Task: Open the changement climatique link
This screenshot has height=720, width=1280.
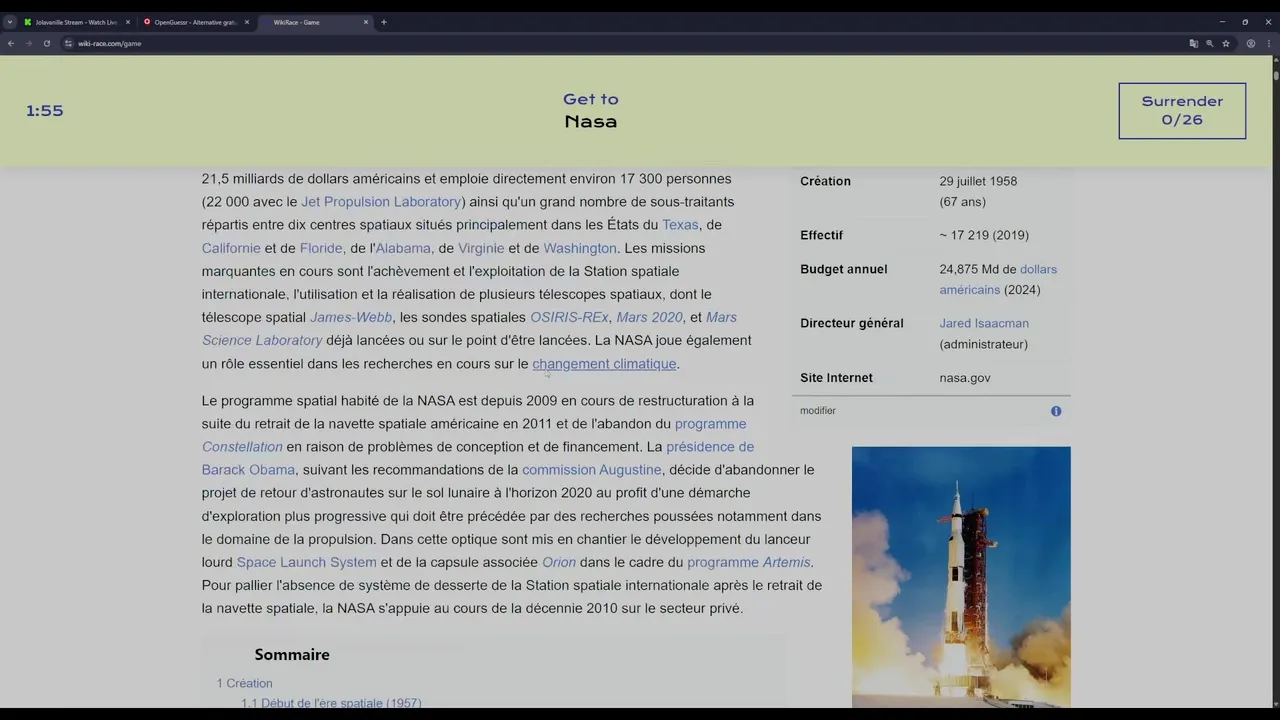Action: [604, 364]
